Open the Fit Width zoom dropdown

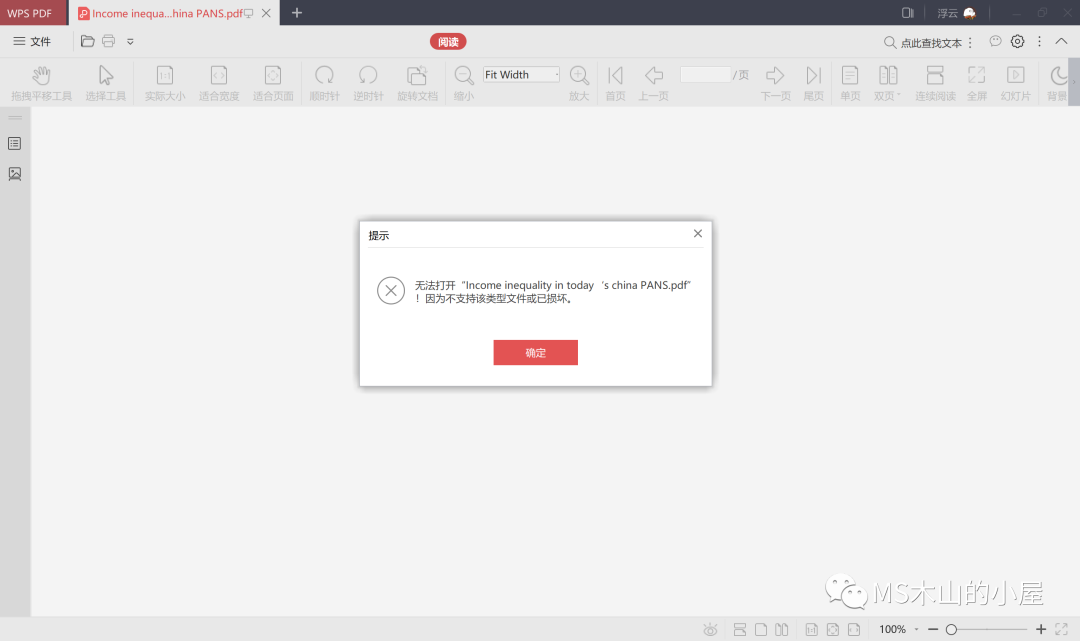(521, 74)
